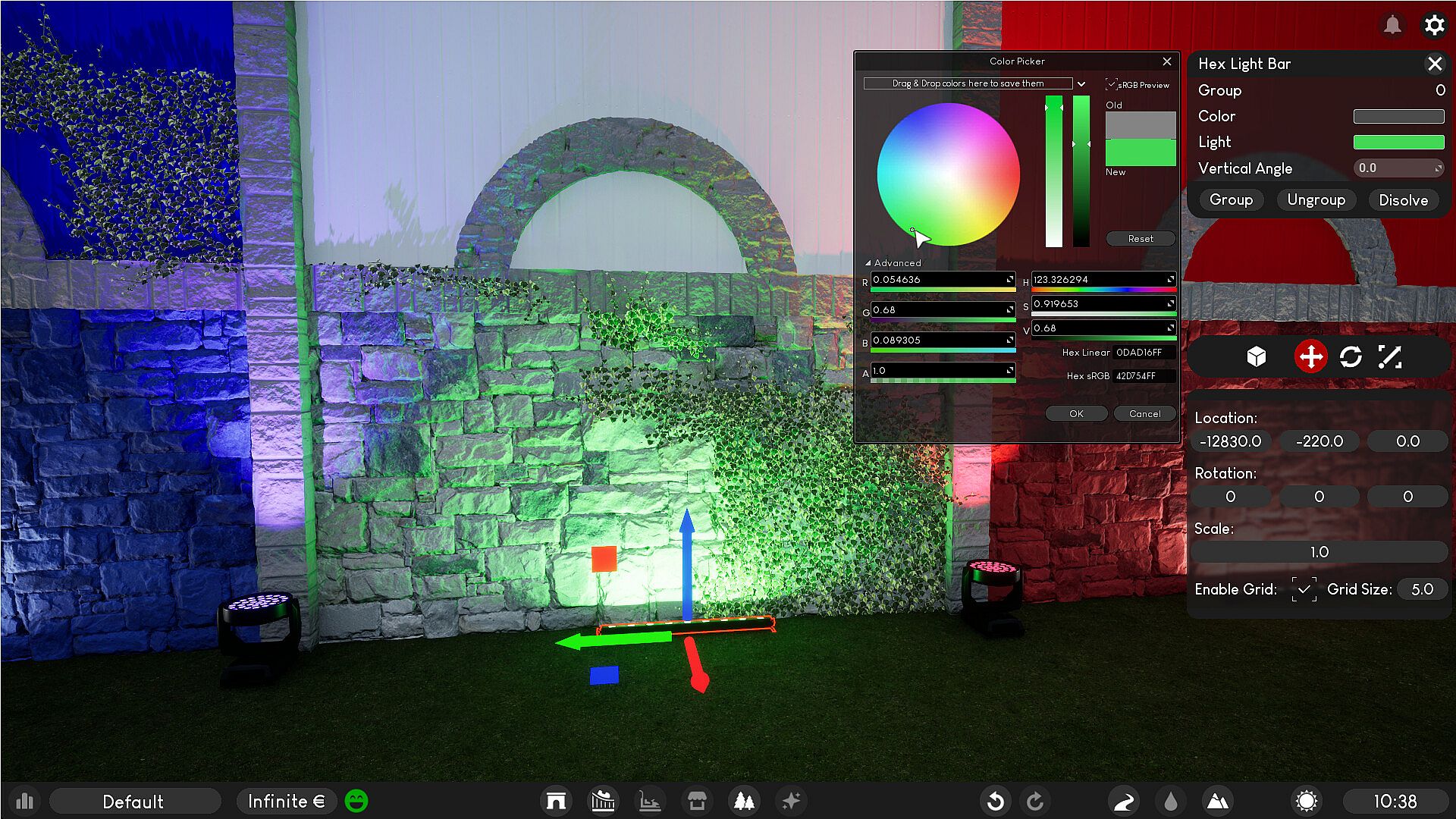
Task: Open the roller coaster build menu
Action: coord(603,801)
